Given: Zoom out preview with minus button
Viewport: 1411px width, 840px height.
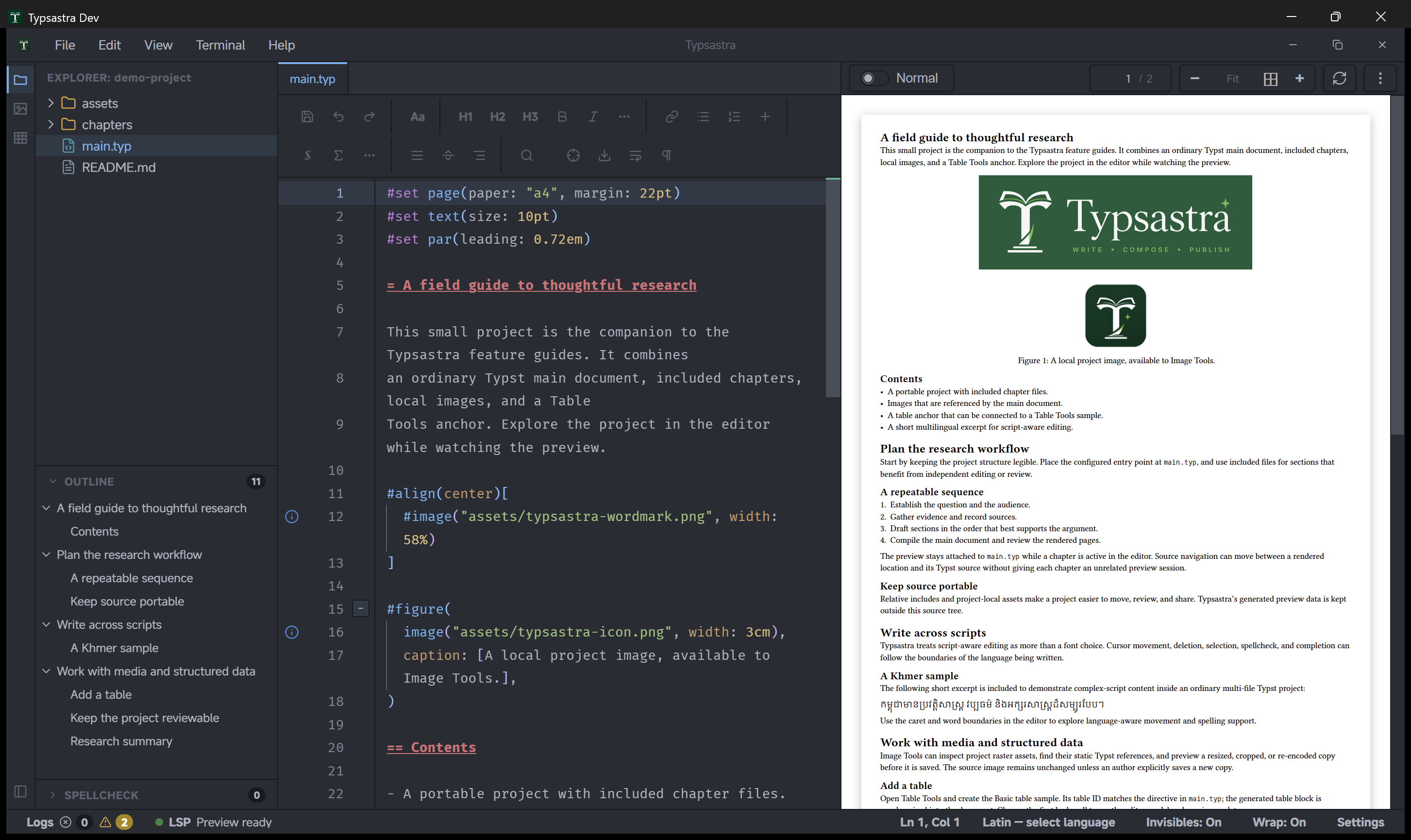Looking at the screenshot, I should tap(1195, 79).
